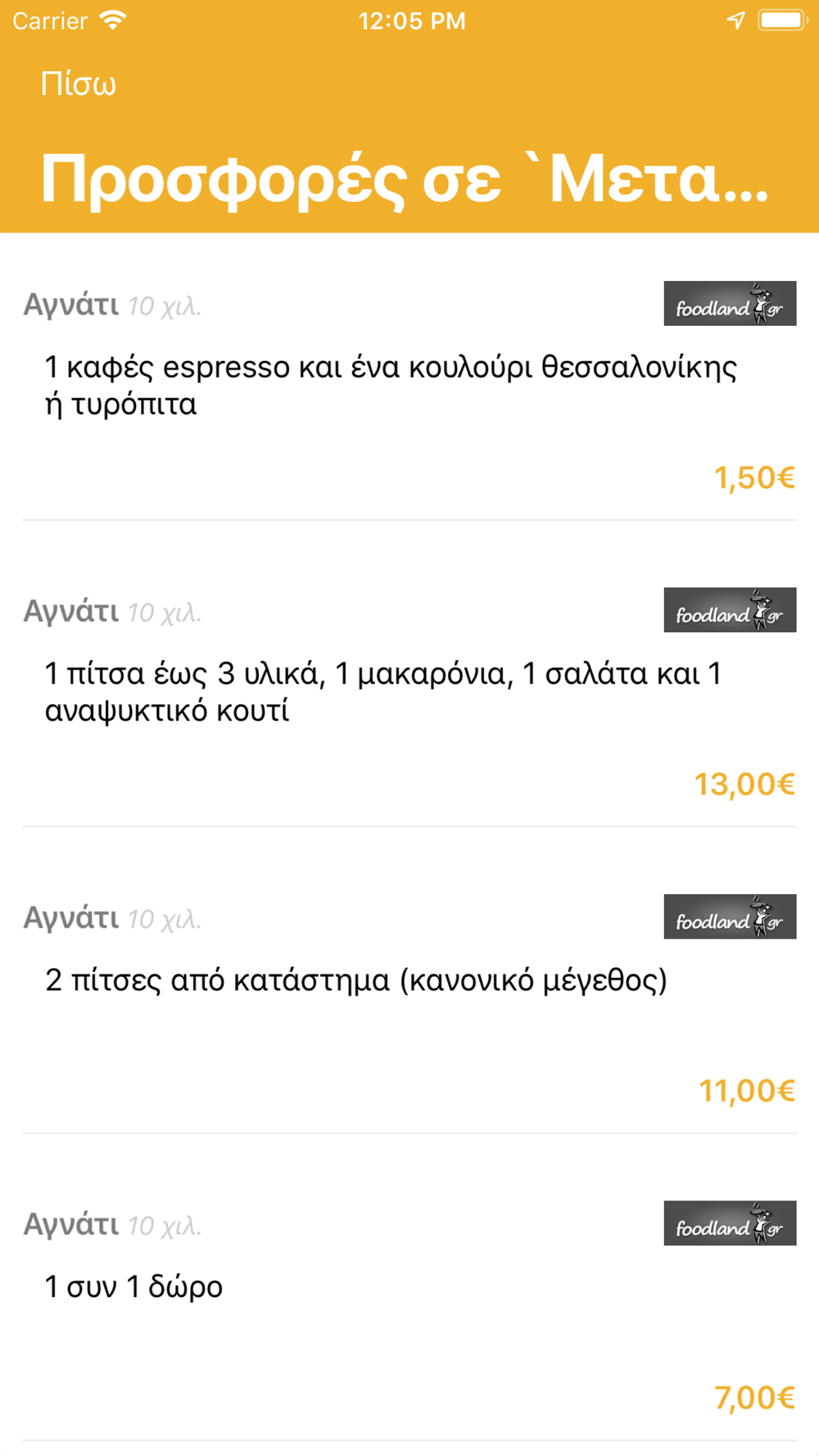Viewport: 819px width, 1456px height.
Task: Tap the 13,00€ price
Action: (x=744, y=785)
